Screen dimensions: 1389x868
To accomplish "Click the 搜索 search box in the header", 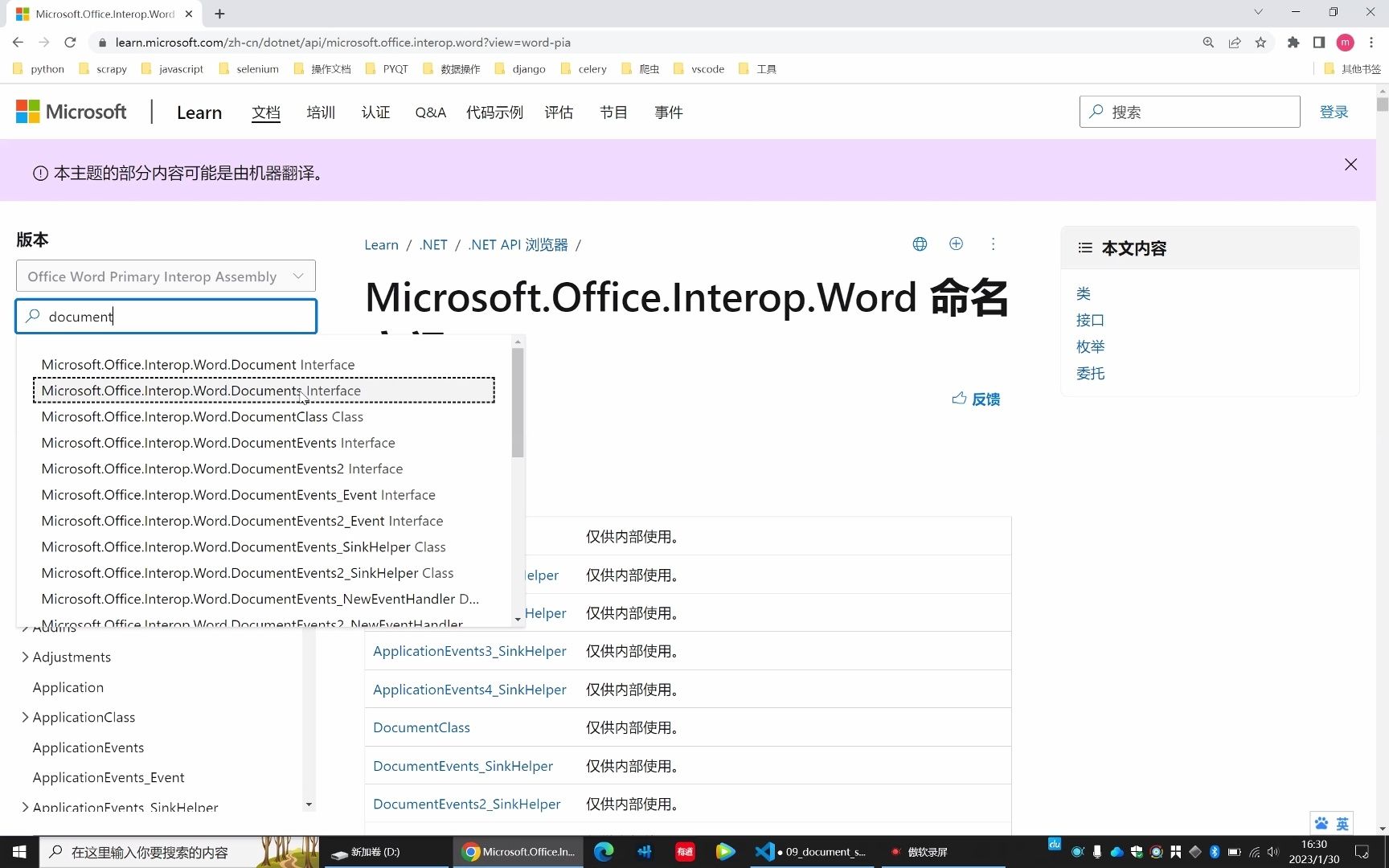I will pos(1190,112).
